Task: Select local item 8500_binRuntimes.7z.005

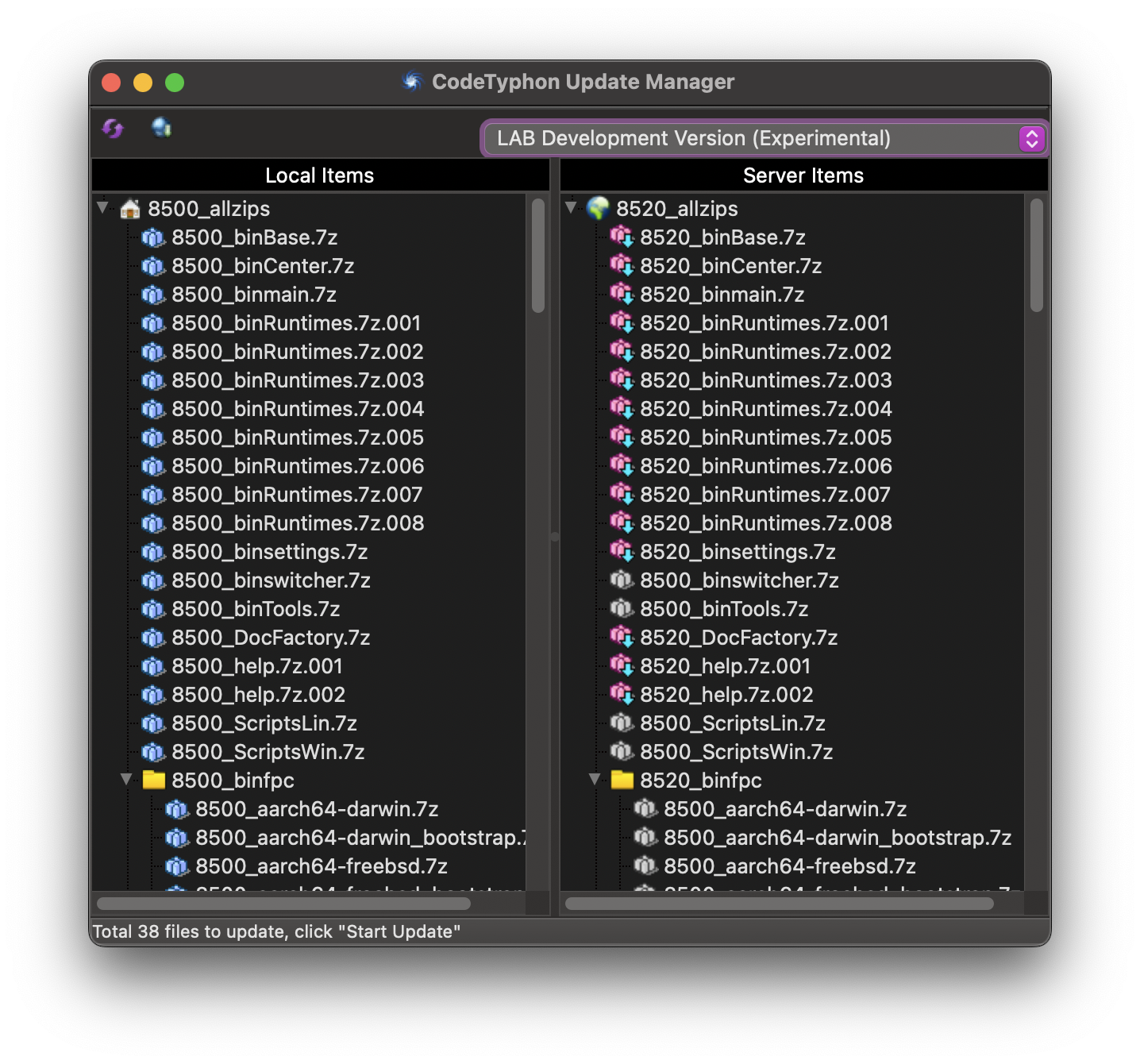Action: tap(298, 438)
